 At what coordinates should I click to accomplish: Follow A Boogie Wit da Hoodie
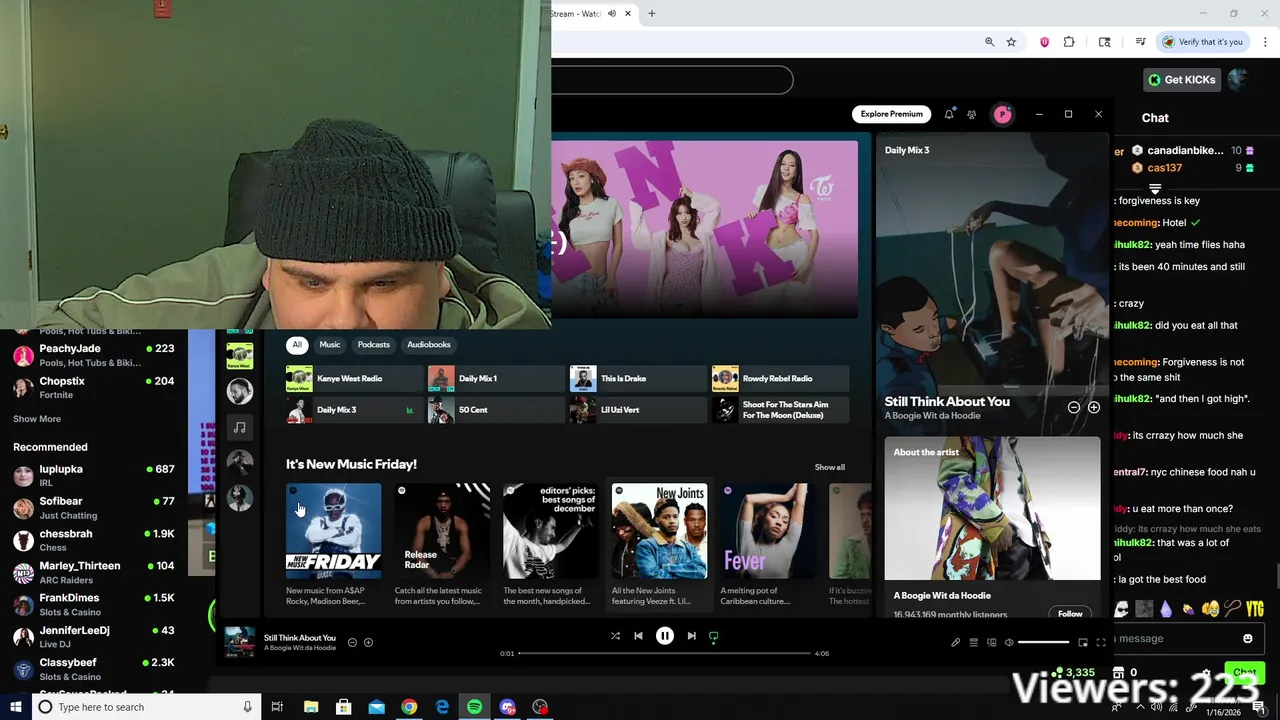[1070, 614]
